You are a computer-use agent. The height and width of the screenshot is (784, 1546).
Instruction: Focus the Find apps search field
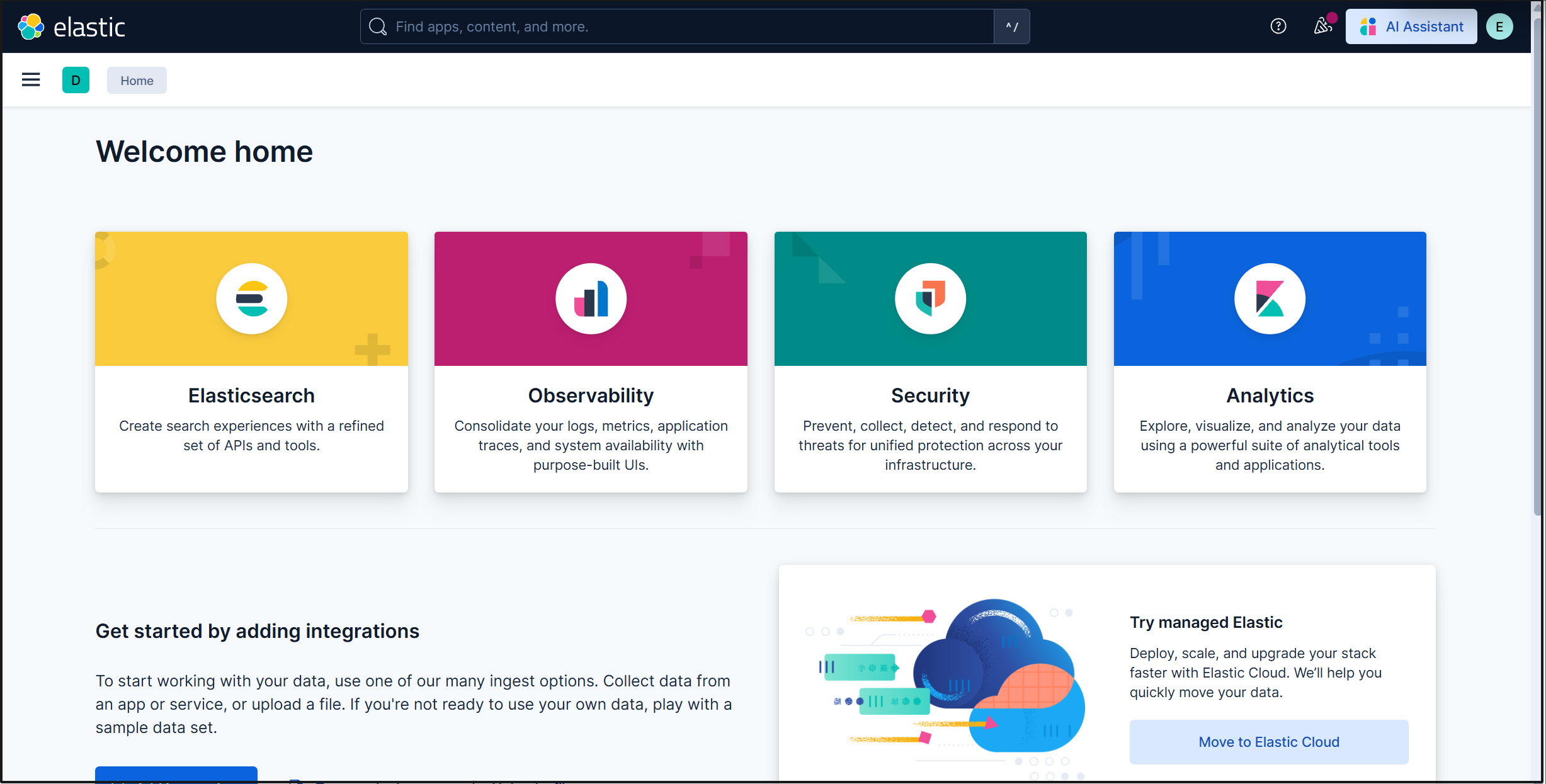click(677, 26)
